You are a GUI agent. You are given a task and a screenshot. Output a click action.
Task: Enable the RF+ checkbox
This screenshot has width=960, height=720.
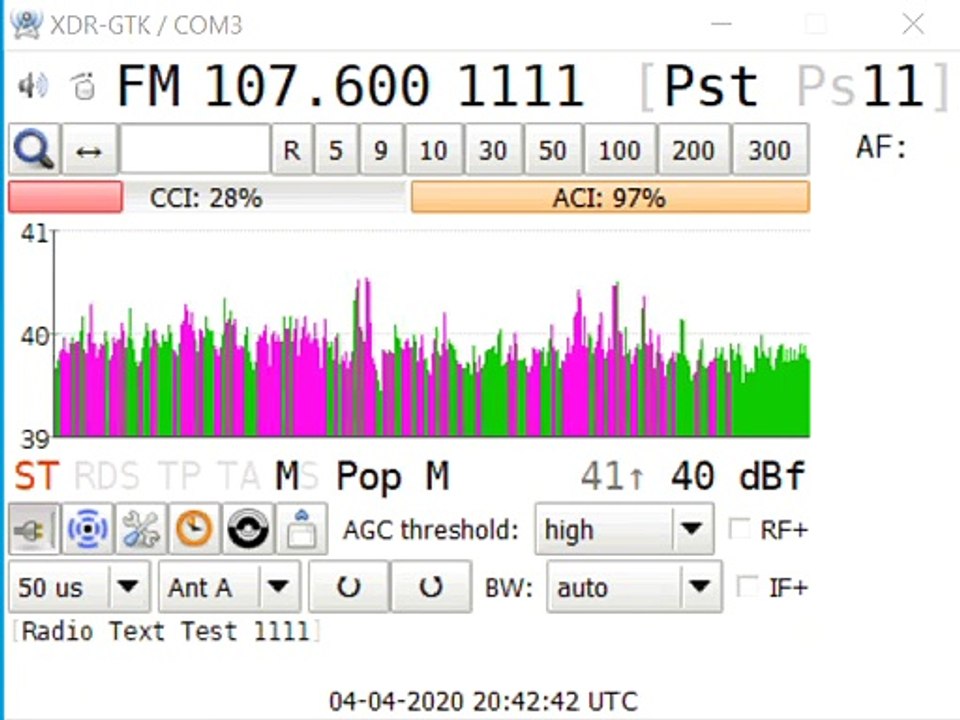coord(739,529)
